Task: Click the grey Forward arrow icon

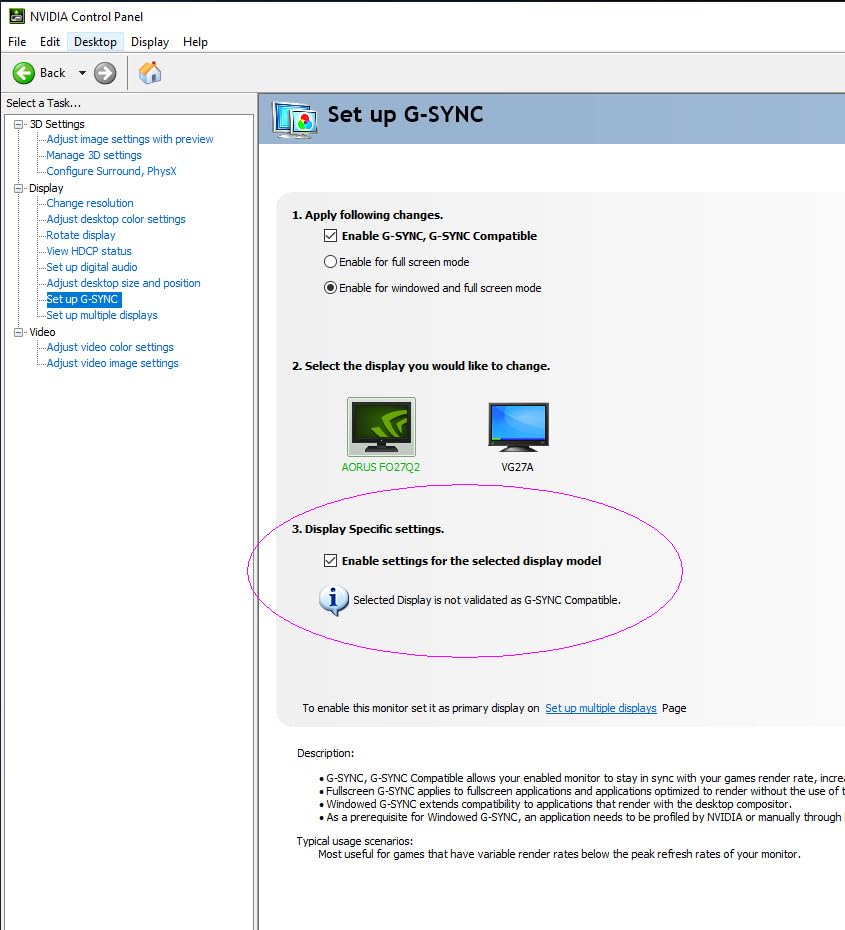Action: tap(105, 73)
